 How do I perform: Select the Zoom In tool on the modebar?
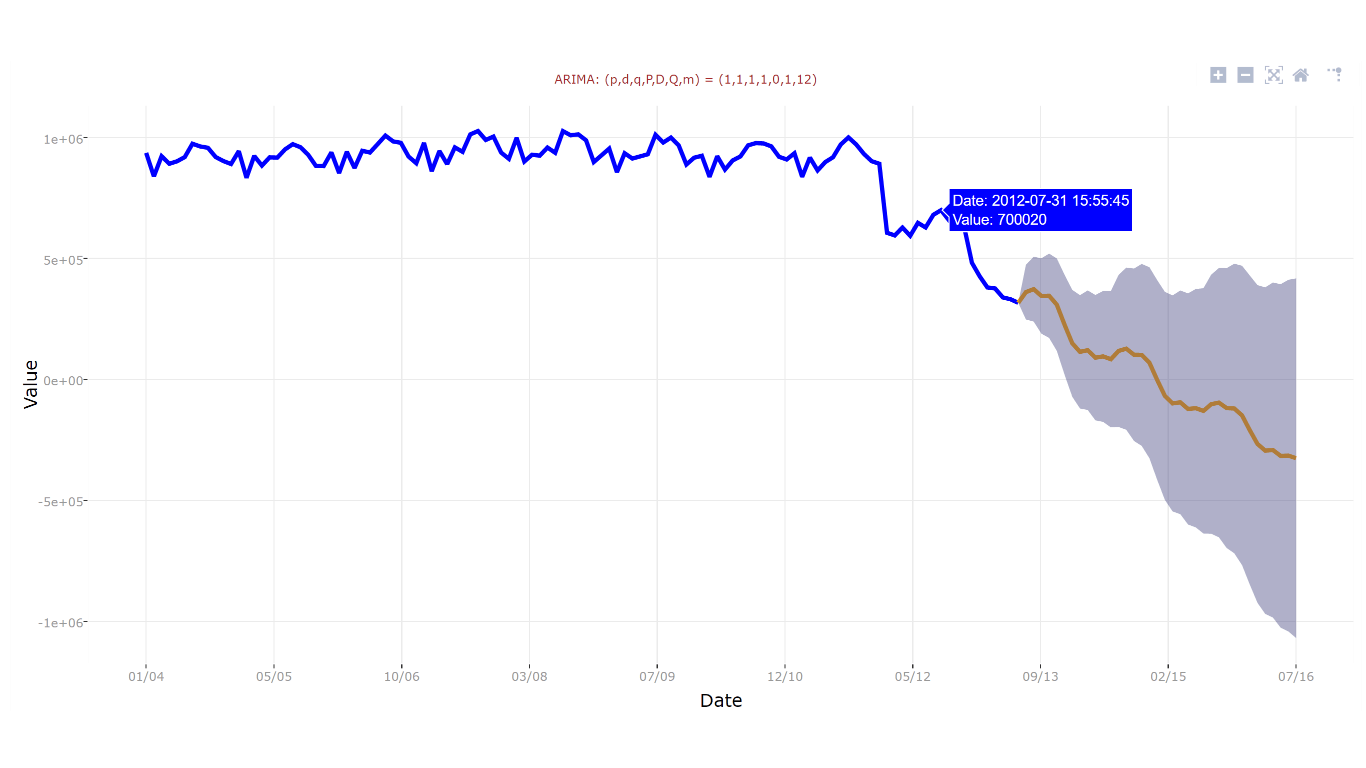pyautogui.click(x=1218, y=74)
